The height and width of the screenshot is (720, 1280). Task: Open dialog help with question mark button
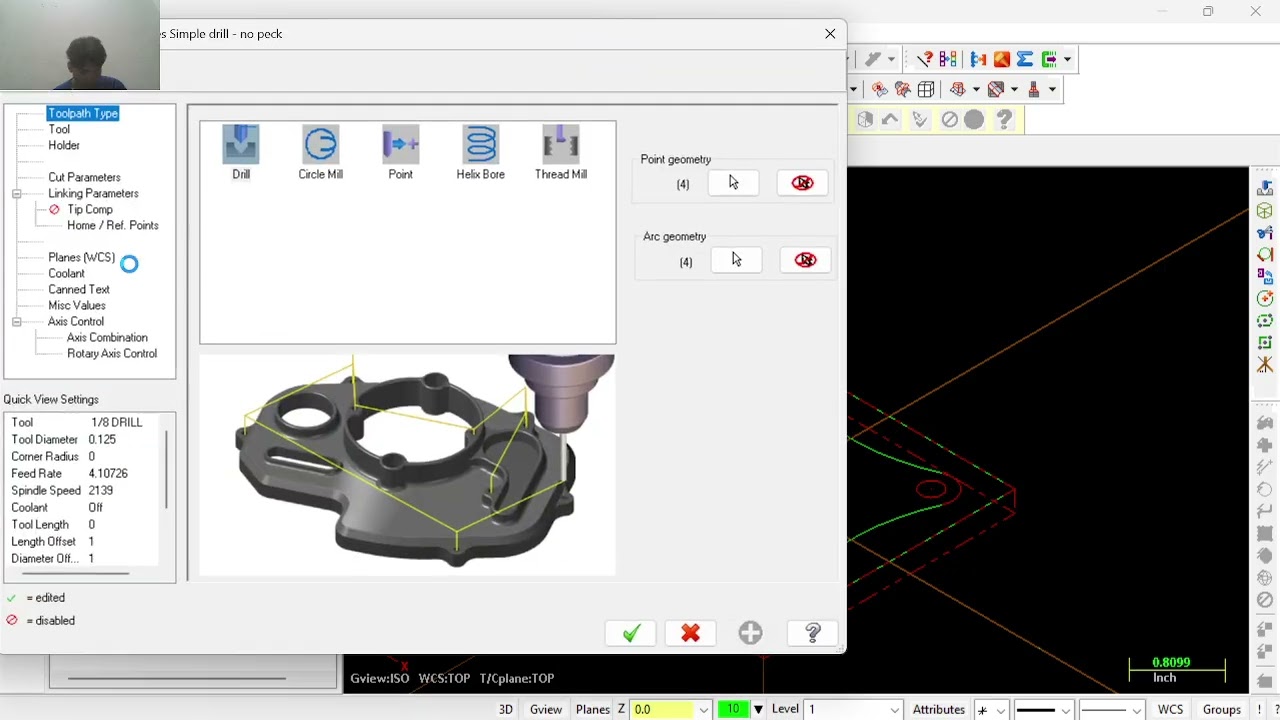pyautogui.click(x=812, y=633)
